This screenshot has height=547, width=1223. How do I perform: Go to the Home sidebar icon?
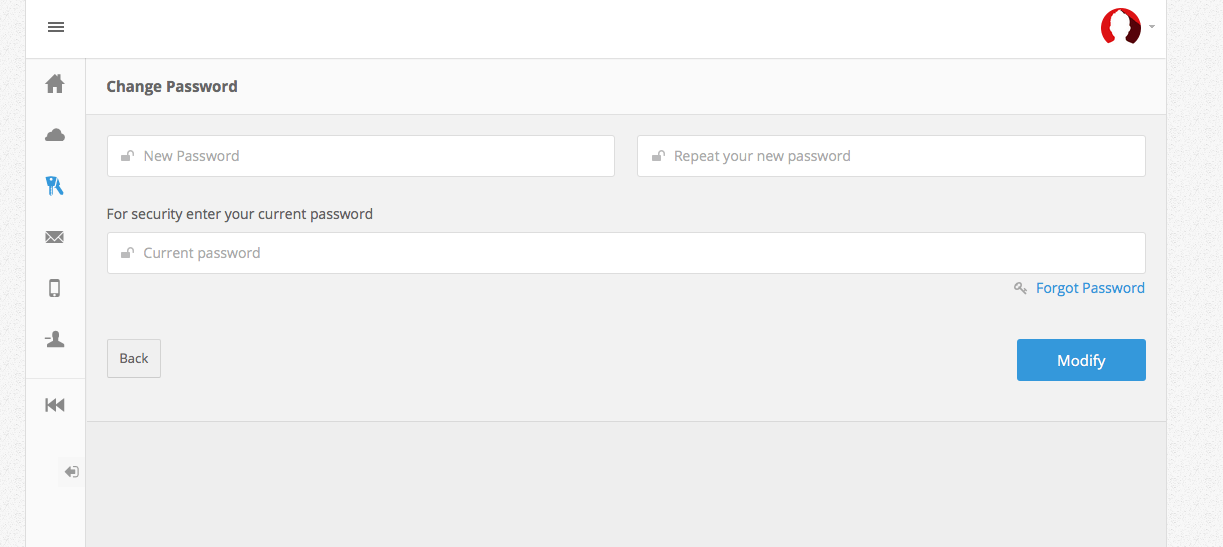[55, 84]
